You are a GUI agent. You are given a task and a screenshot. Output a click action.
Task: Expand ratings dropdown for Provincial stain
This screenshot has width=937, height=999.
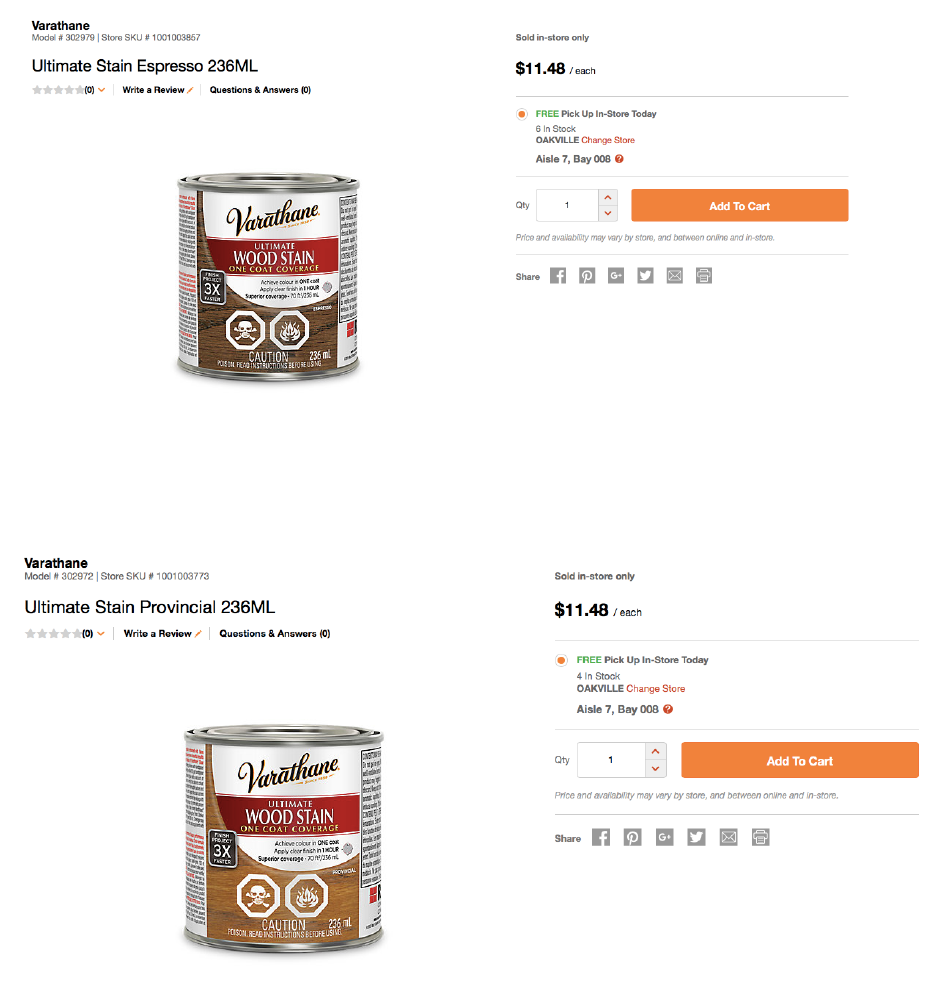pos(101,633)
